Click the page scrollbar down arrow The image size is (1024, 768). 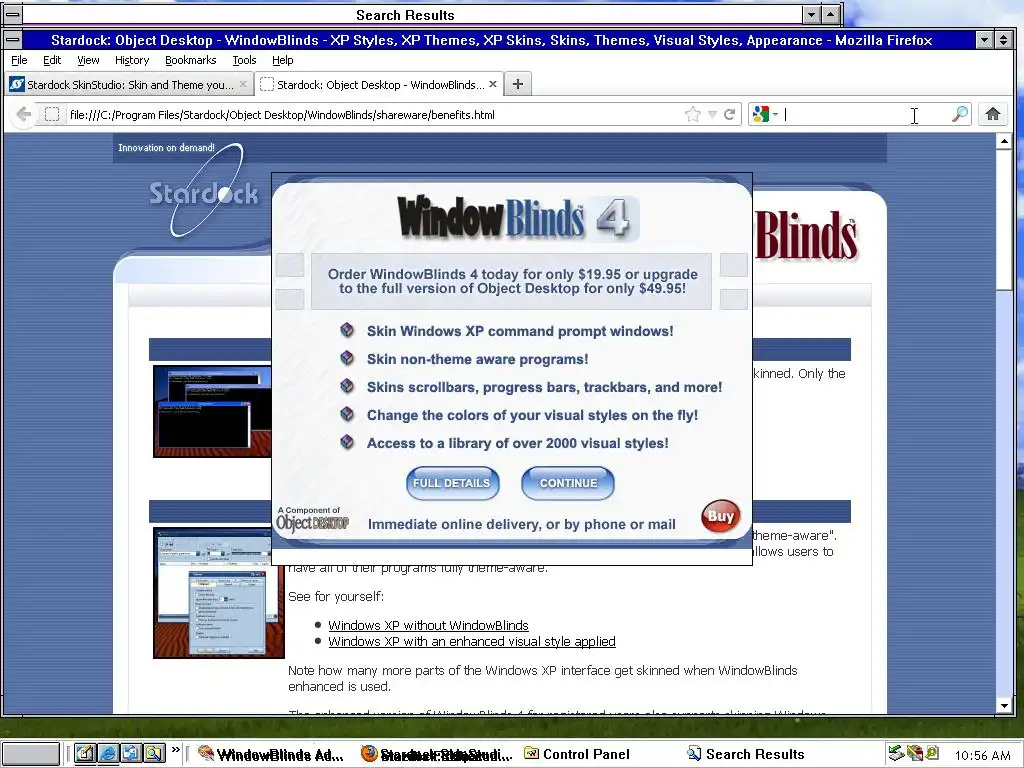tap(1004, 705)
